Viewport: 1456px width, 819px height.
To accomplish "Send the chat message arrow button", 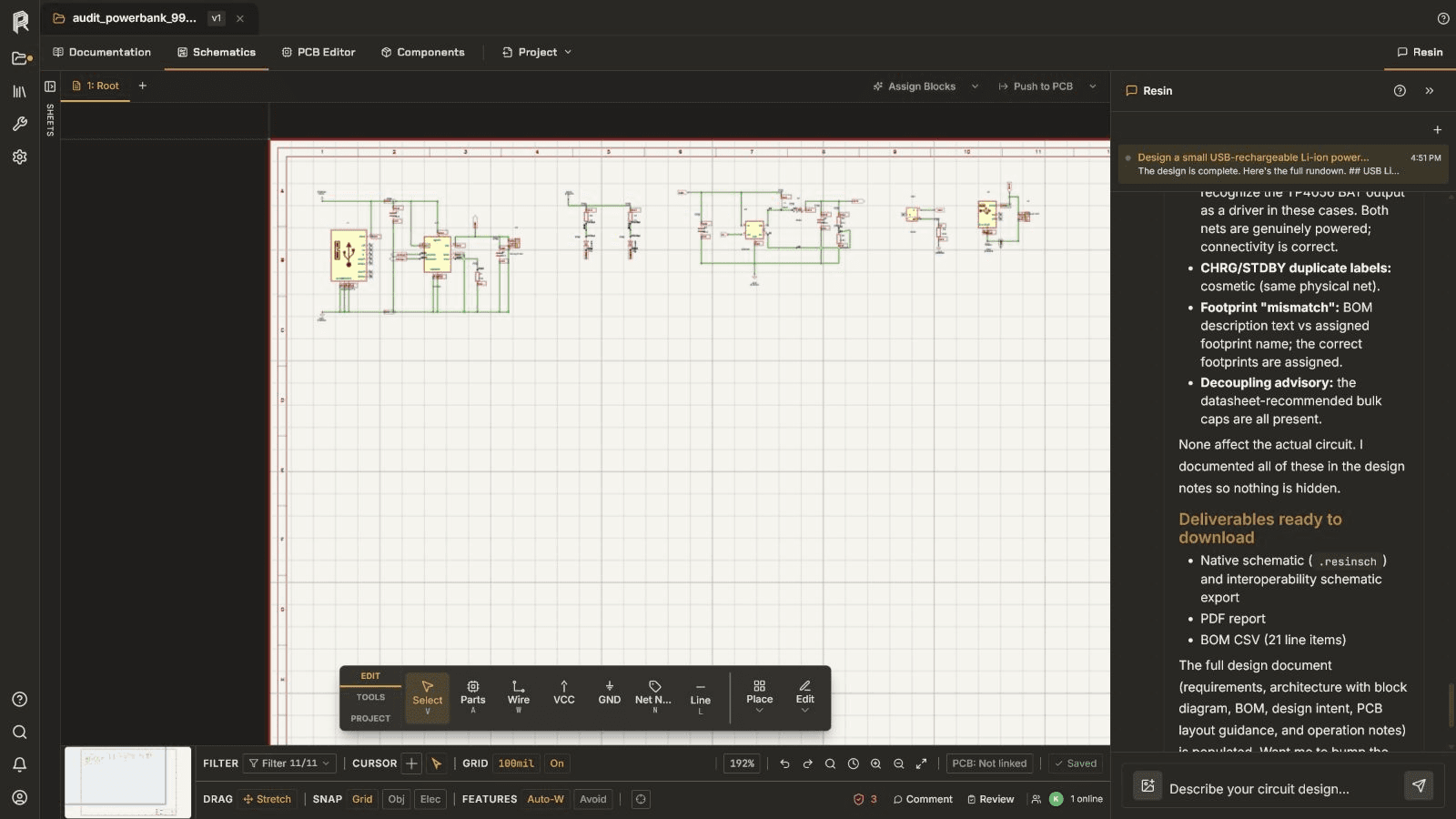I will pyautogui.click(x=1419, y=785).
